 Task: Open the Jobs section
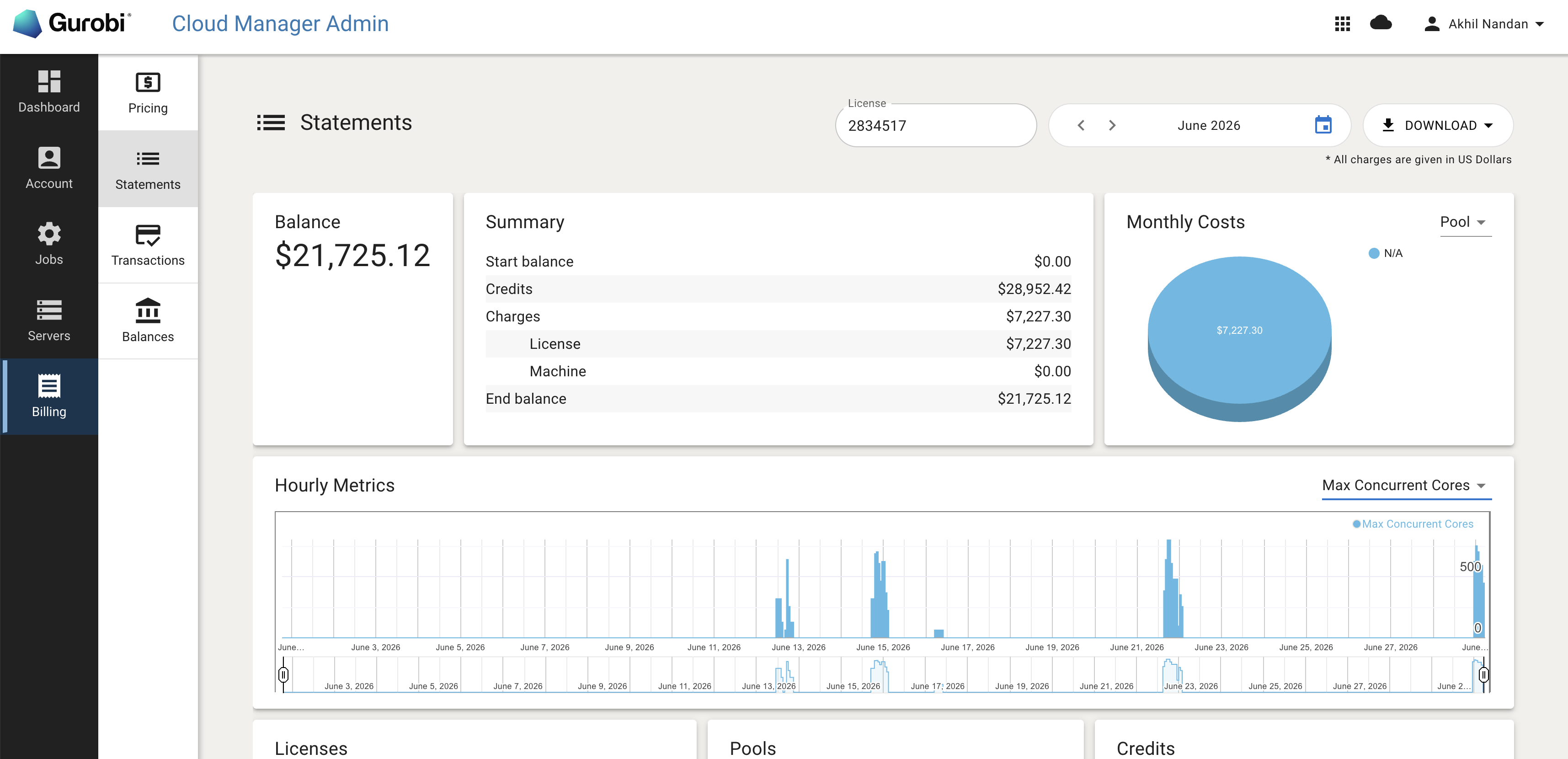click(49, 244)
